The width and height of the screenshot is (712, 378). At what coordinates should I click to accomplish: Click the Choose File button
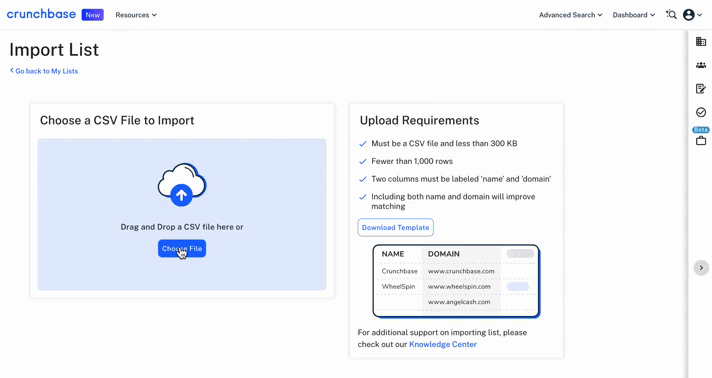[182, 249]
